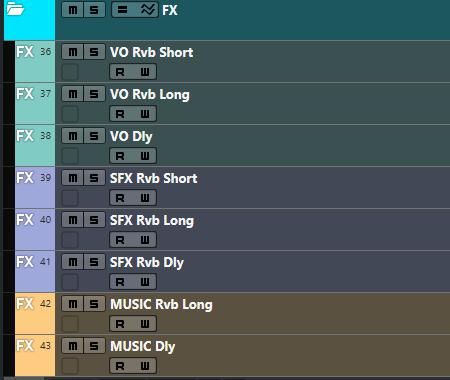Mute the SFX Rvb Dly track

[x=73, y=262]
